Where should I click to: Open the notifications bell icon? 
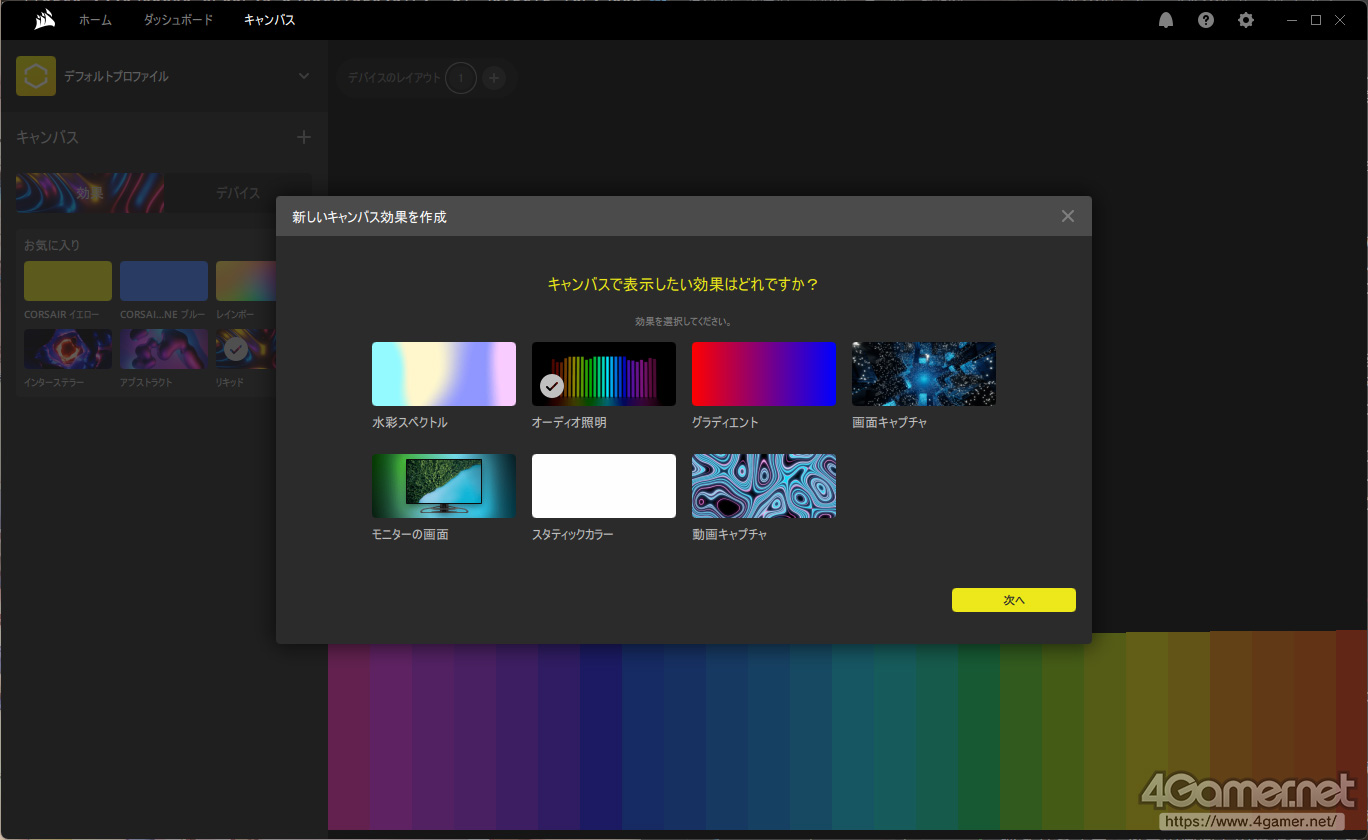click(x=1166, y=20)
